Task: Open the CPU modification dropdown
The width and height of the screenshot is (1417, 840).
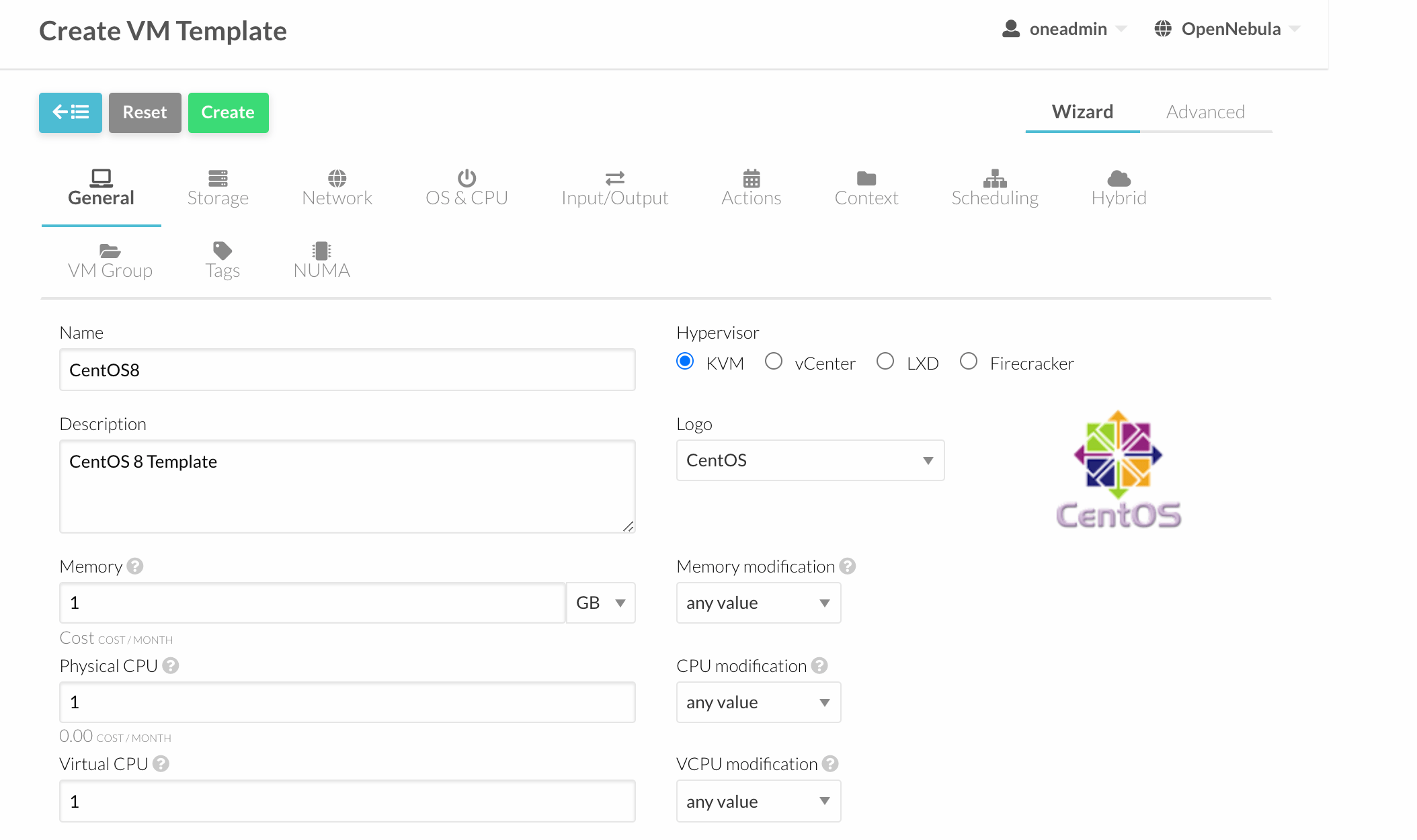Action: tap(758, 702)
